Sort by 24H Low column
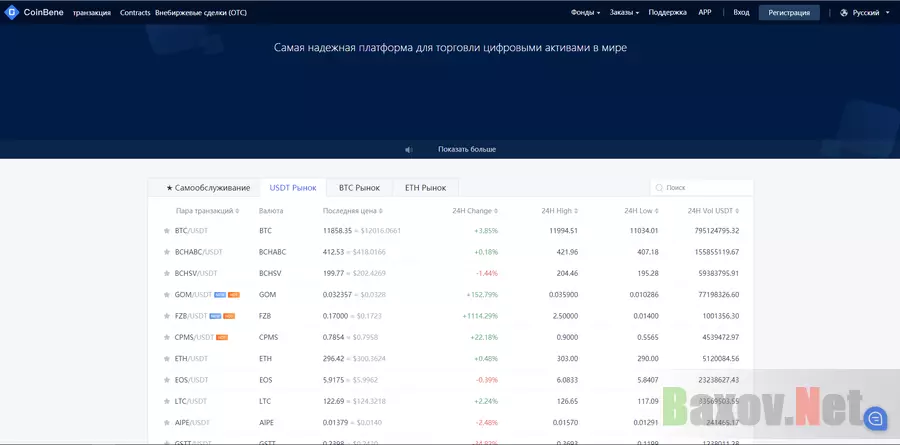Viewport: 900px width, 445px height. click(641, 211)
